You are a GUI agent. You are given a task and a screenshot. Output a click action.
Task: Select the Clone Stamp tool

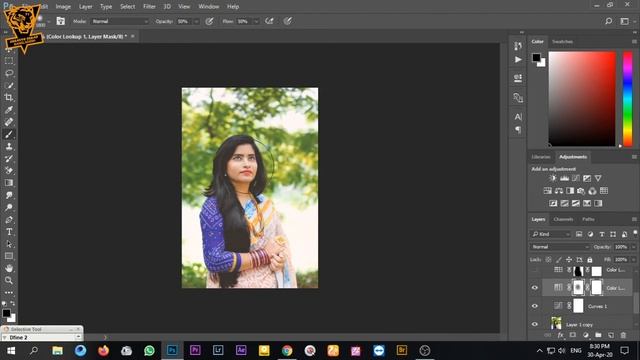coord(9,147)
